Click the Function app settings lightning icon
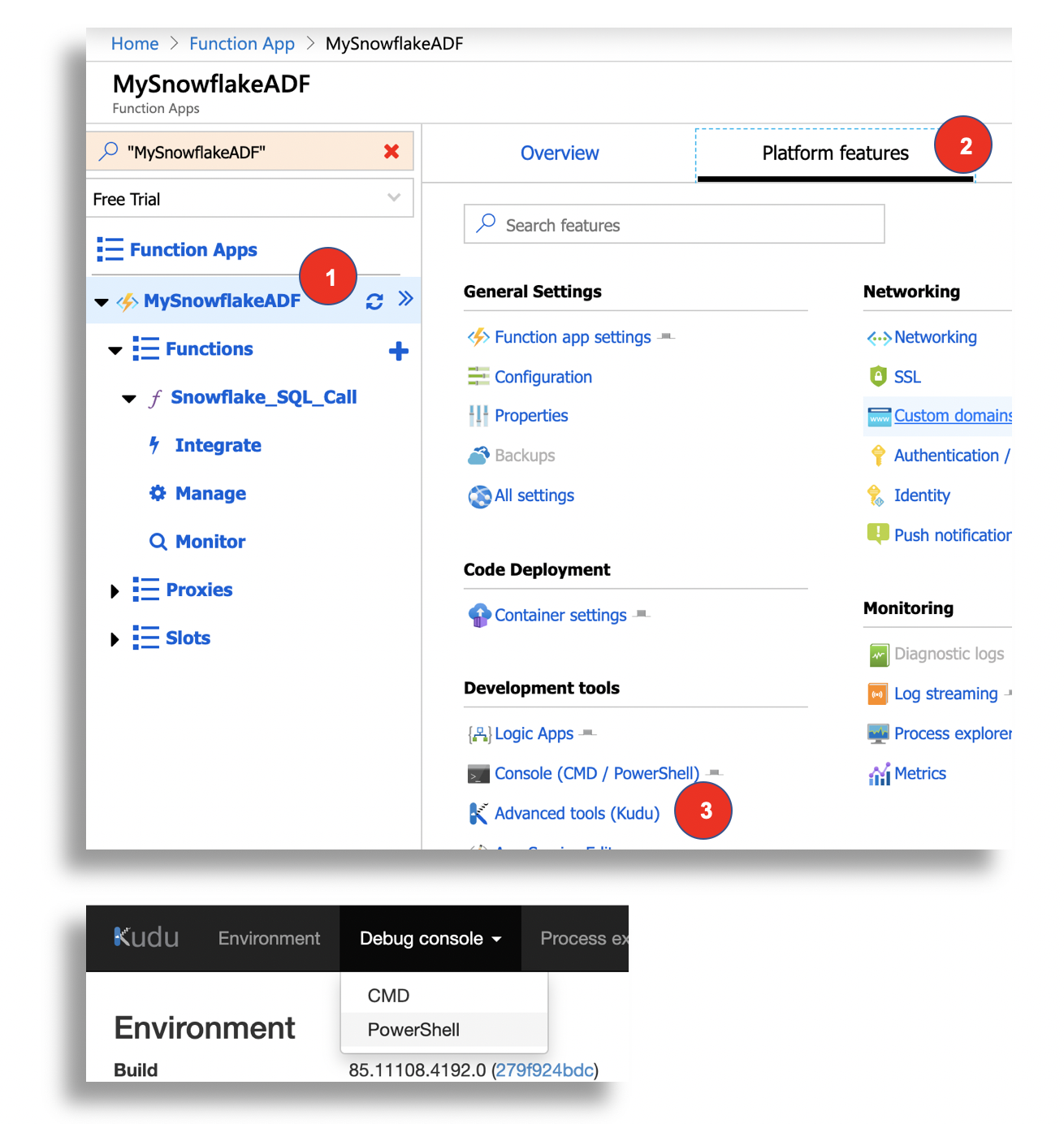The image size is (1064, 1124). (478, 336)
